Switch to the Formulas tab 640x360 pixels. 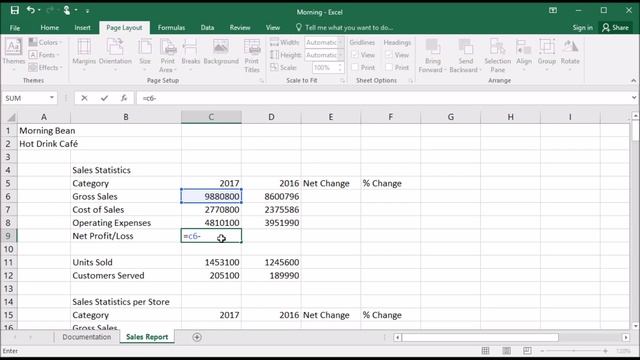pyautogui.click(x=171, y=28)
